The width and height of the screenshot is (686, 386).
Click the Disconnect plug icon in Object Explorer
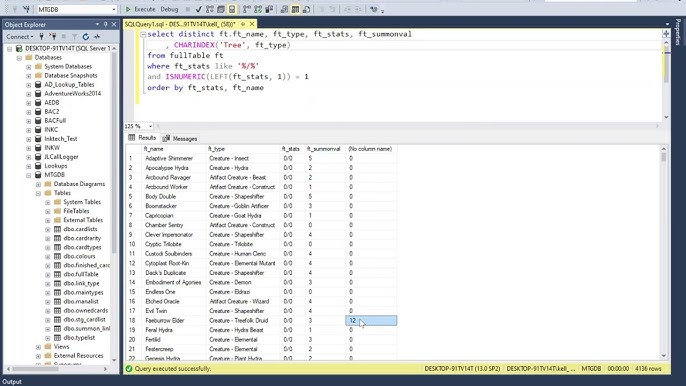pyautogui.click(x=52, y=37)
